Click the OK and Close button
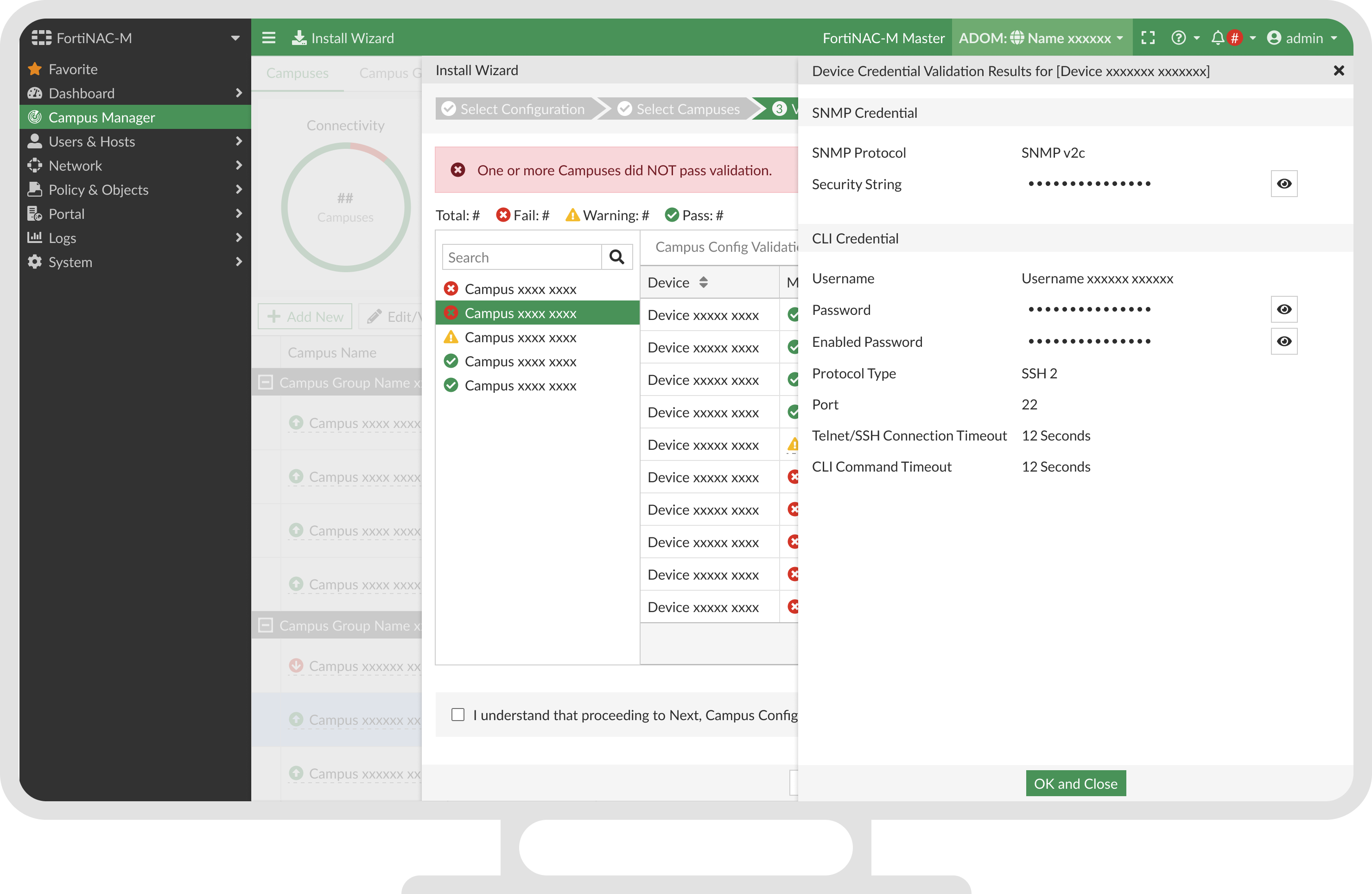The width and height of the screenshot is (1372, 894). coord(1076,783)
